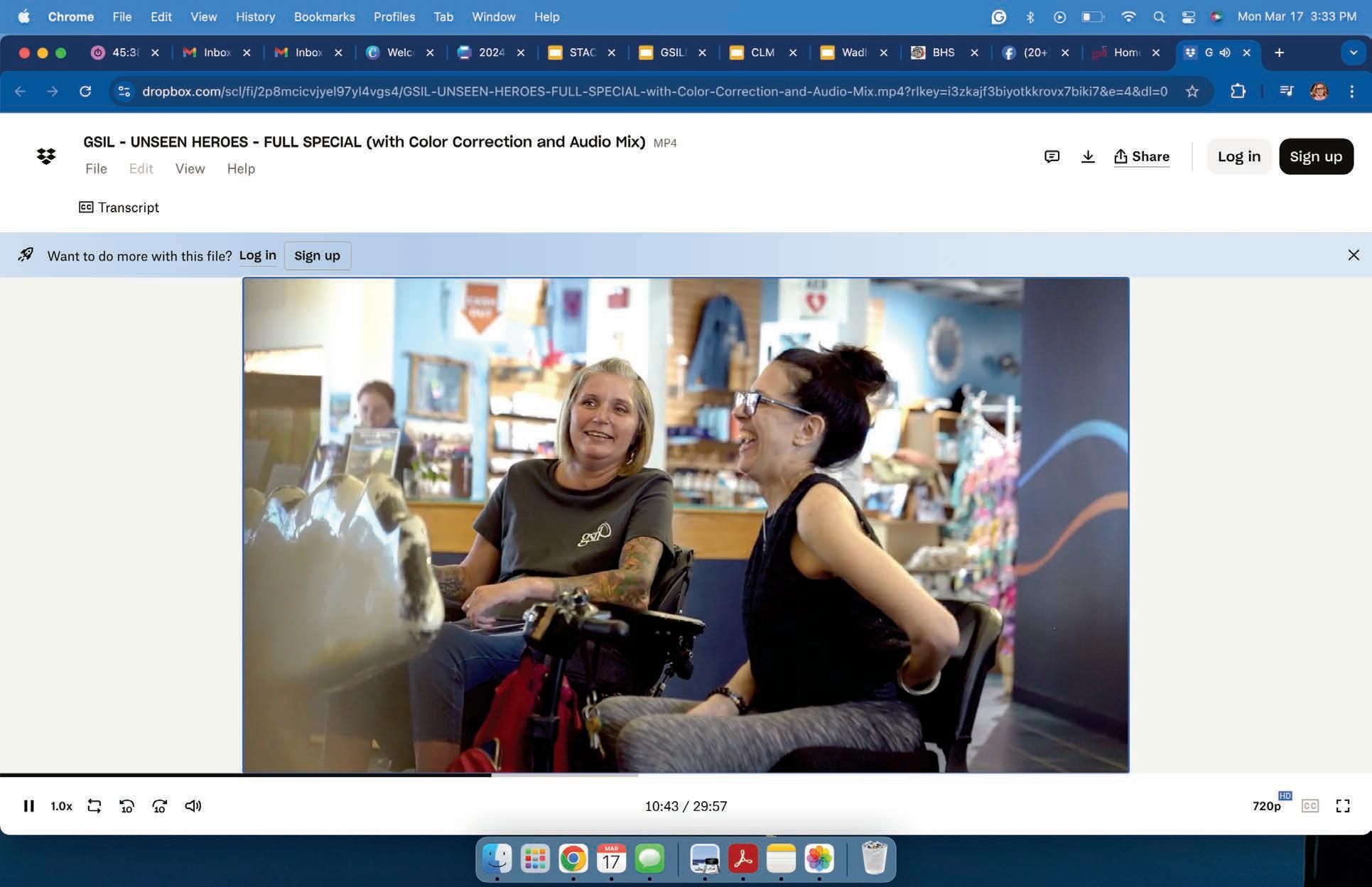1372x887 pixels.
Task: Go to Dropbox home logo
Action: (46, 156)
